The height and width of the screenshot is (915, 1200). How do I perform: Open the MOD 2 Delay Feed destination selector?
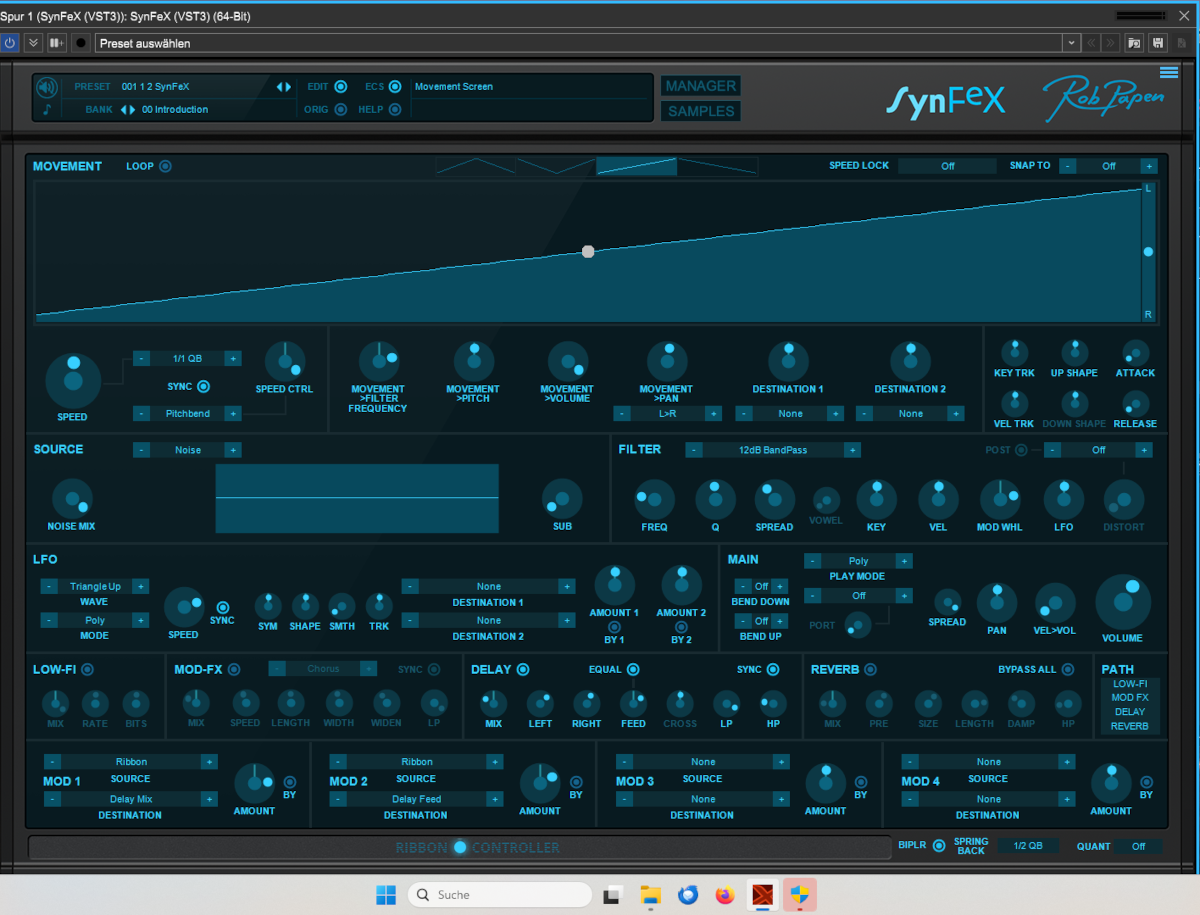417,799
